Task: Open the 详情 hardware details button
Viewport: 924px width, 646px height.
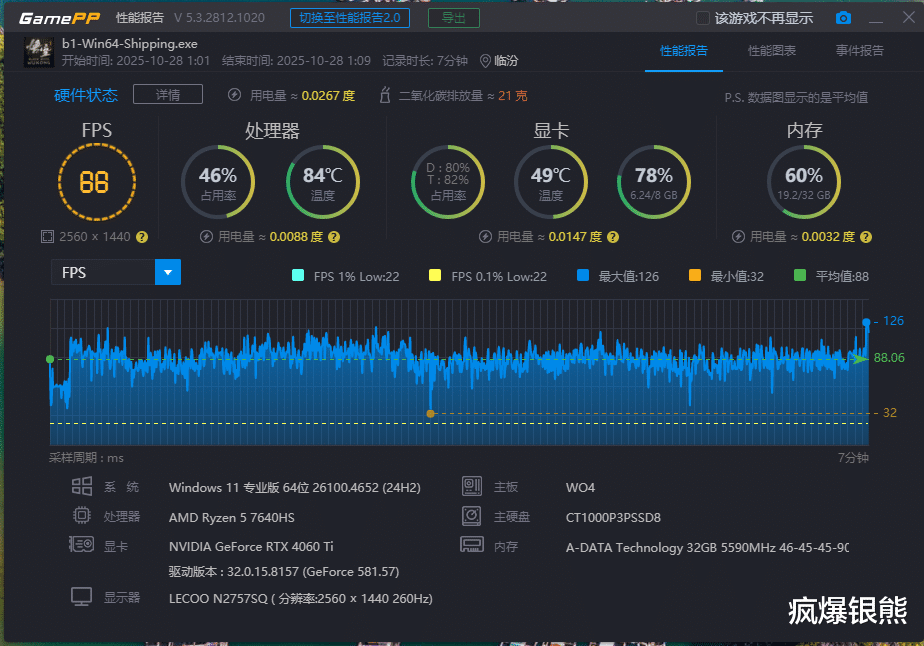Action: pos(168,94)
